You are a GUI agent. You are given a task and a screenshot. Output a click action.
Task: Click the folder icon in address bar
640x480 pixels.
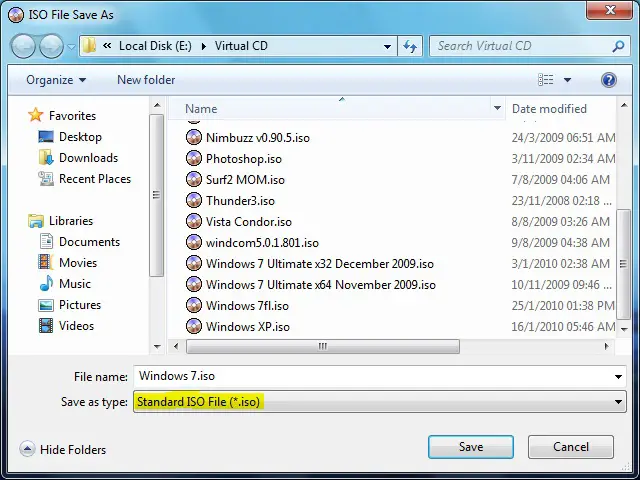[x=89, y=46]
